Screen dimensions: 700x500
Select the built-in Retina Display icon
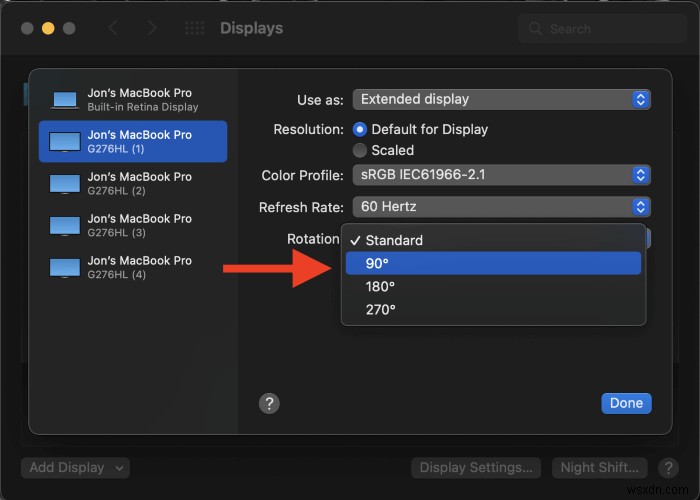coord(65,99)
